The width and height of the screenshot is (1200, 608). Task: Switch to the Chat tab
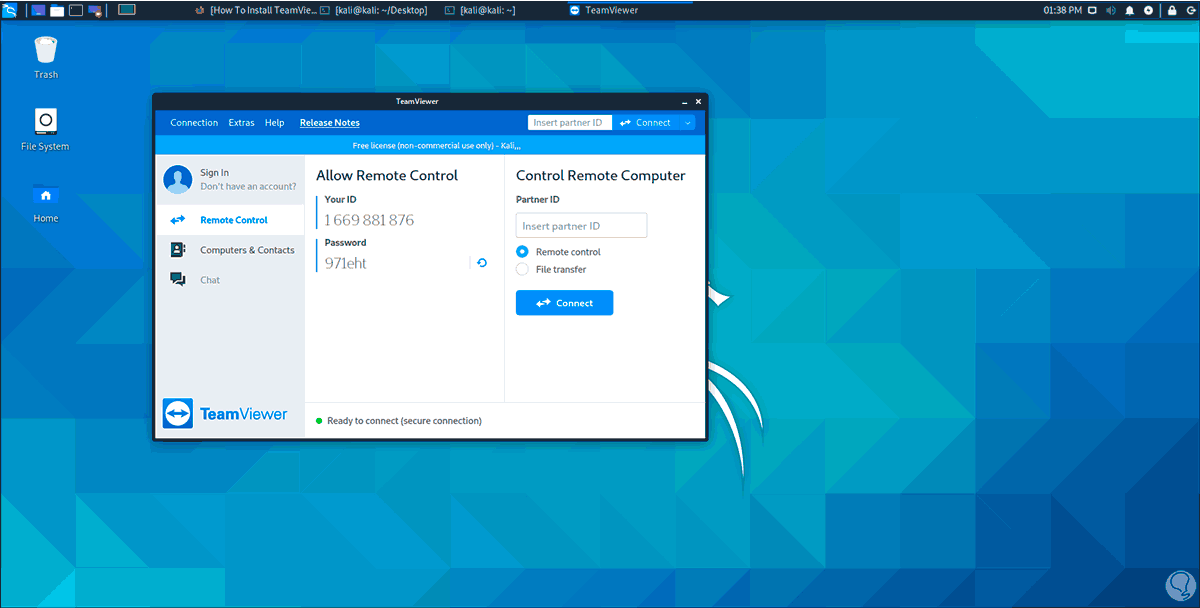coord(230,280)
